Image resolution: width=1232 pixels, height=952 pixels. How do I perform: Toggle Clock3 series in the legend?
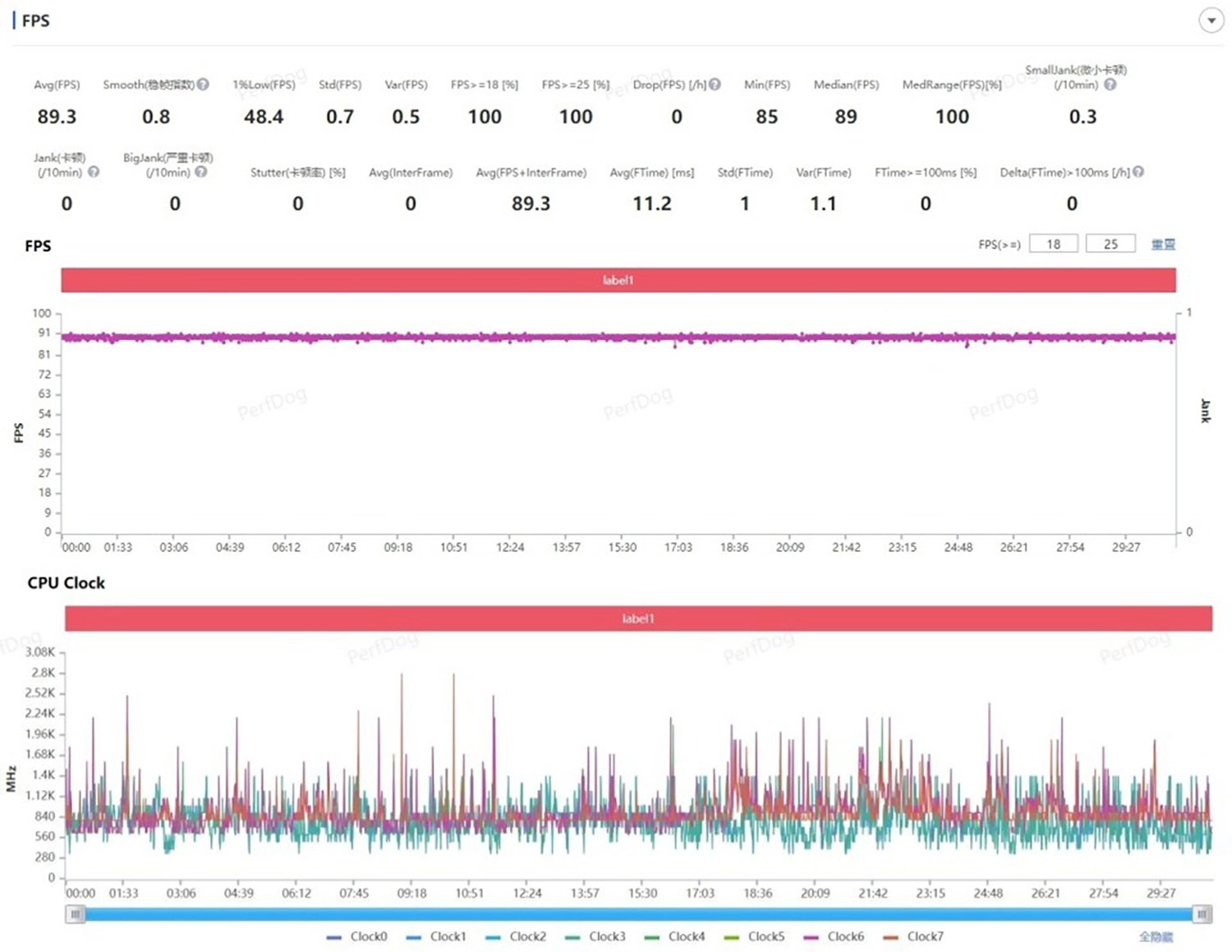595,936
